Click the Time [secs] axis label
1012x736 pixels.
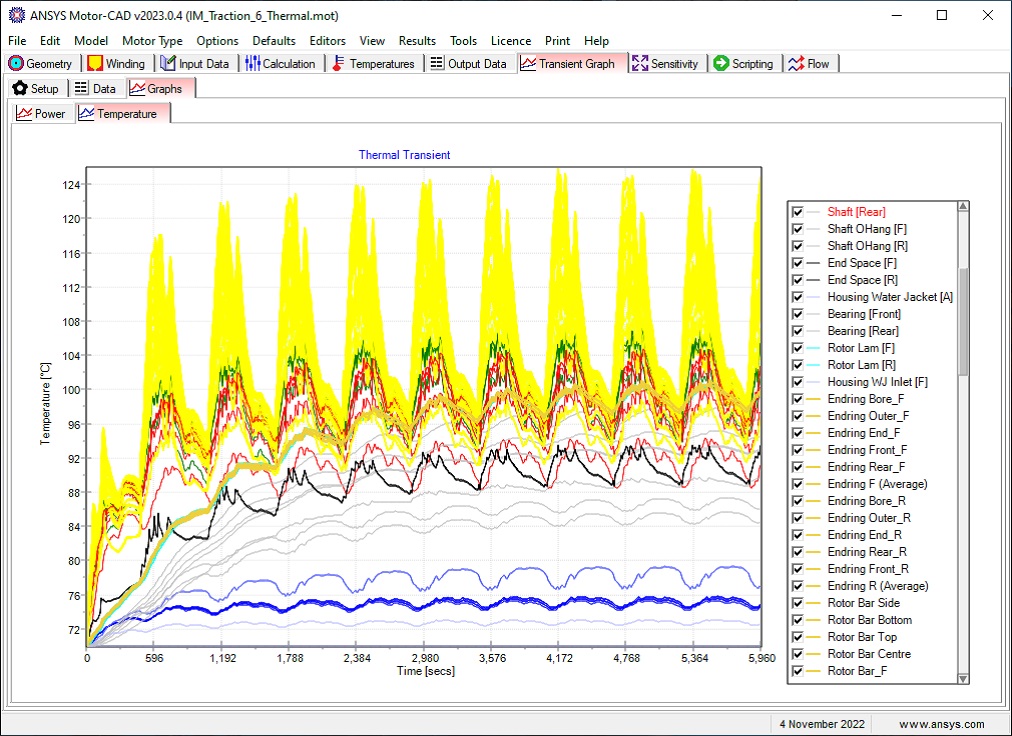(x=425, y=671)
